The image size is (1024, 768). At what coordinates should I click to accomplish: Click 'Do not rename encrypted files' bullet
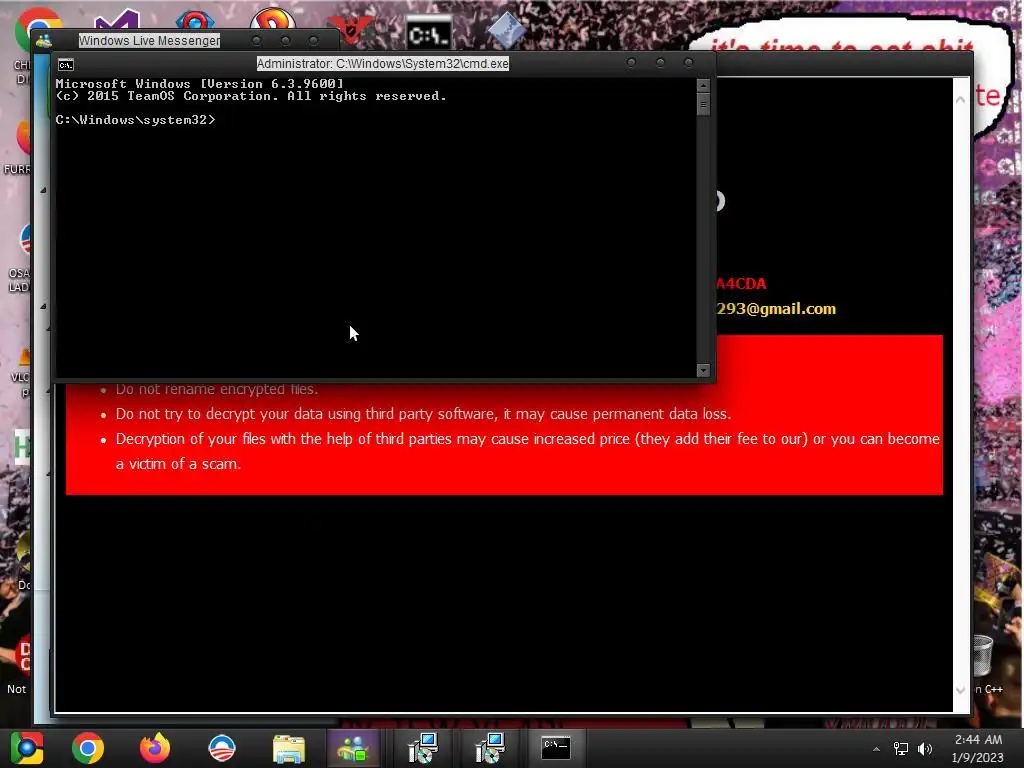(x=217, y=389)
